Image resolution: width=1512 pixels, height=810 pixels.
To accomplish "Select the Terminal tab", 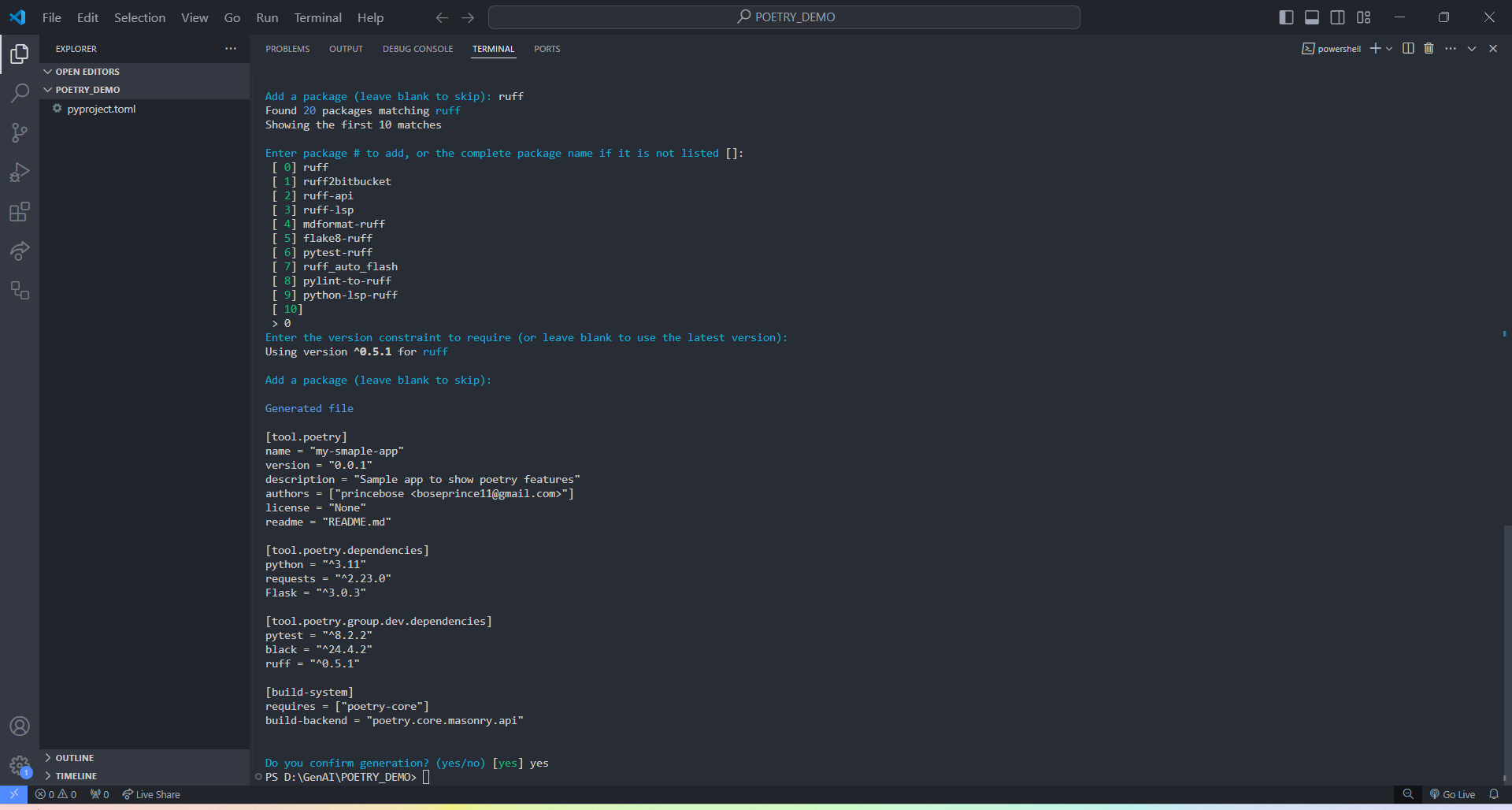I will coord(493,49).
